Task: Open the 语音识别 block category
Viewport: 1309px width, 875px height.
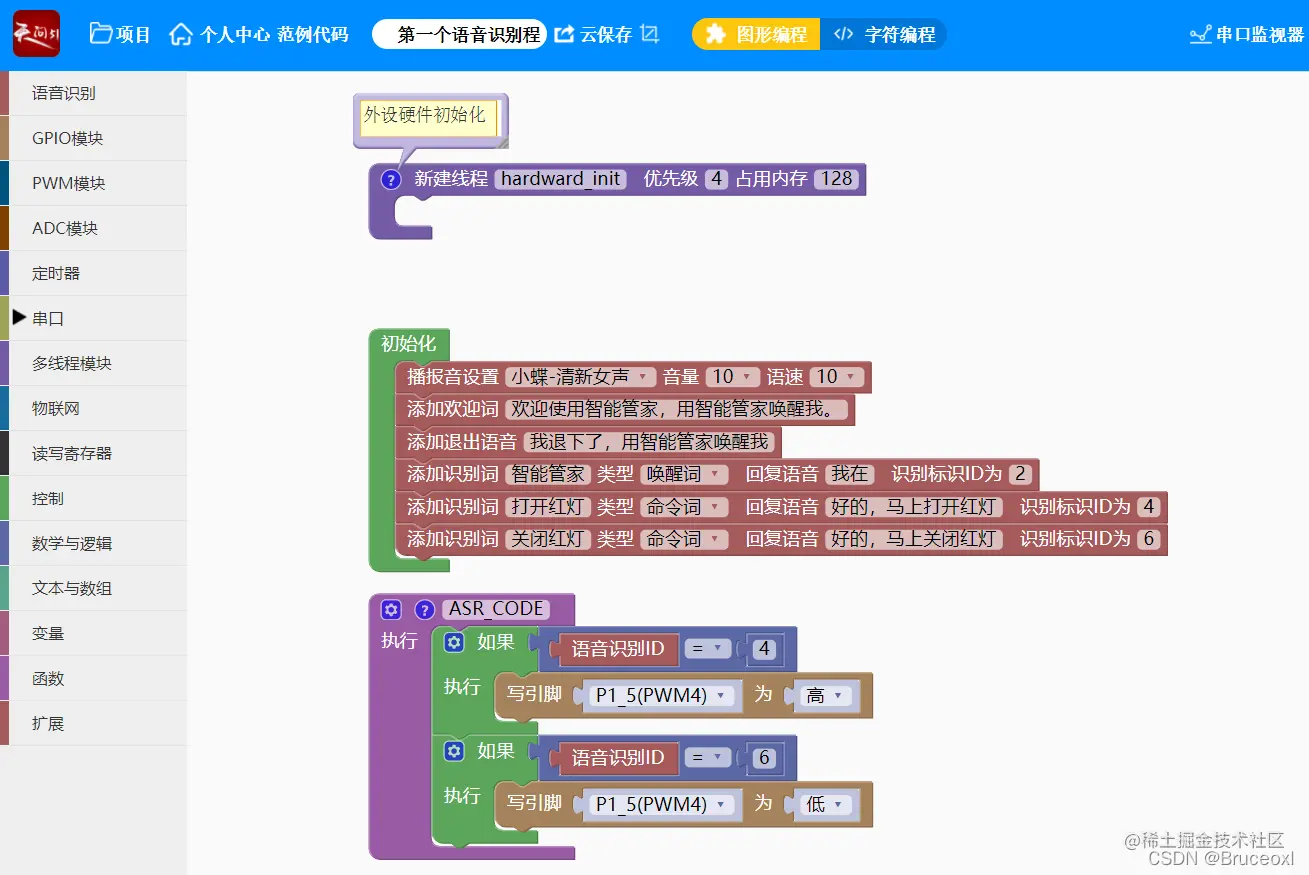Action: pos(93,93)
